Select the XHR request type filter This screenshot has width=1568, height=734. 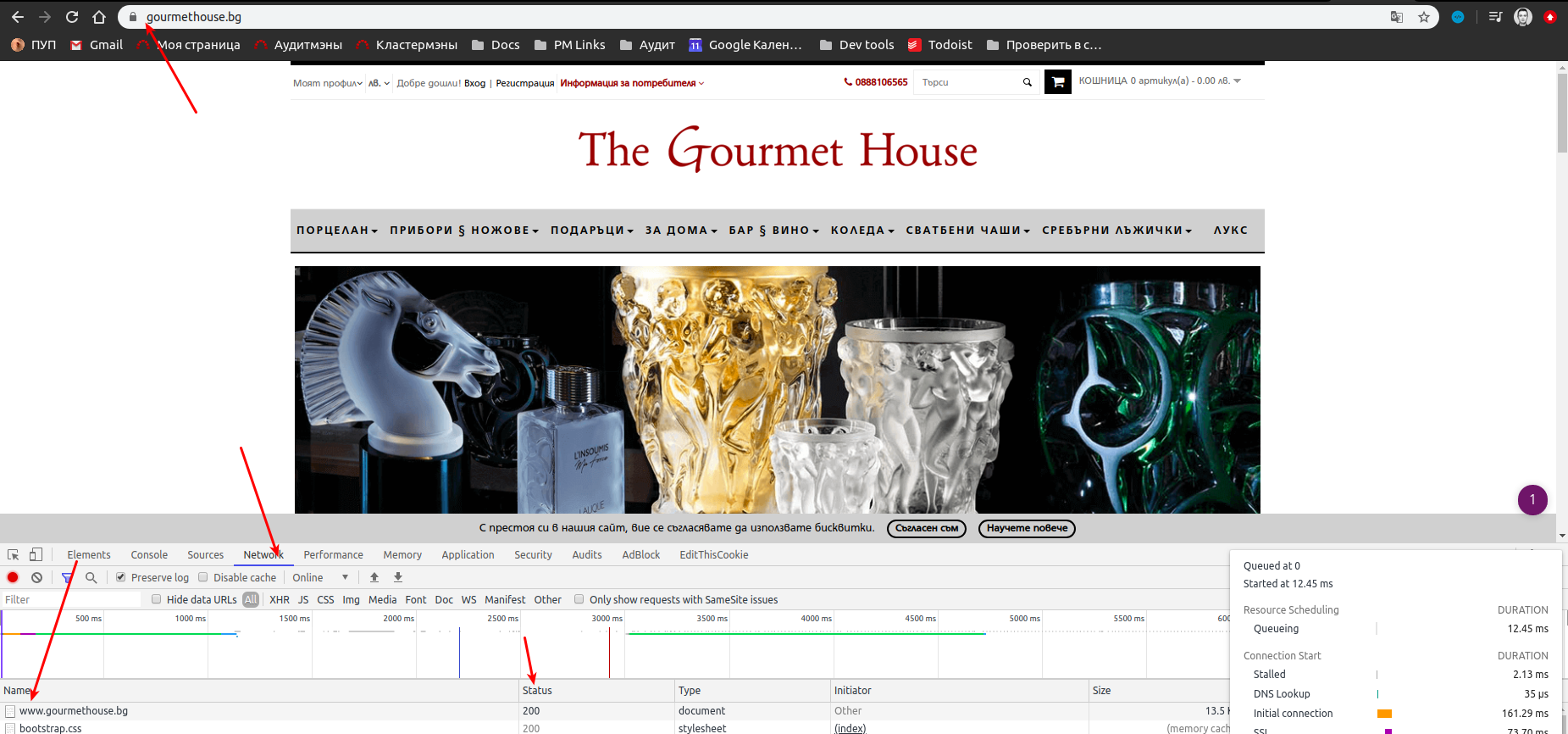coord(280,599)
